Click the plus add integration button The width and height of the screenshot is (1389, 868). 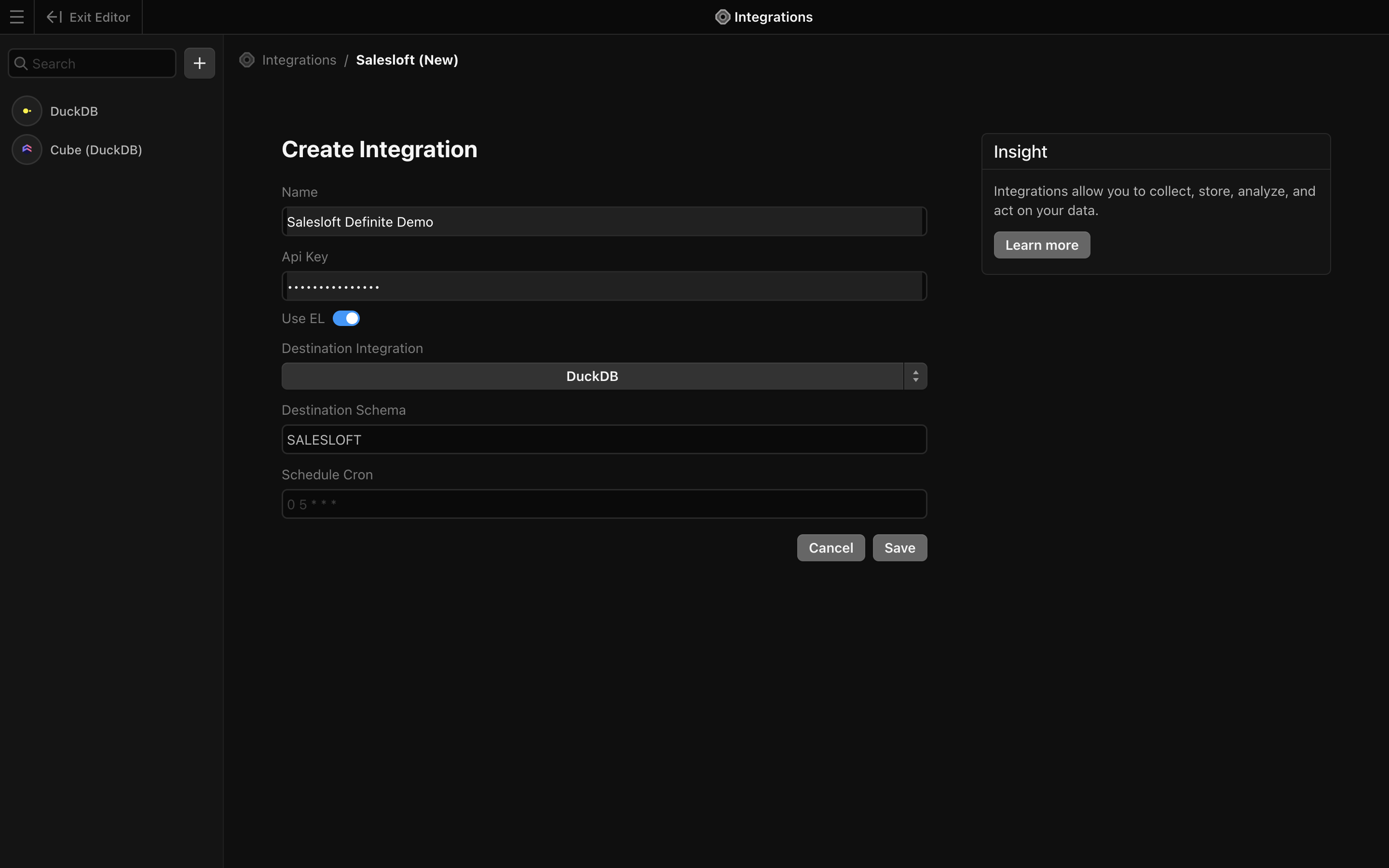coord(199,63)
